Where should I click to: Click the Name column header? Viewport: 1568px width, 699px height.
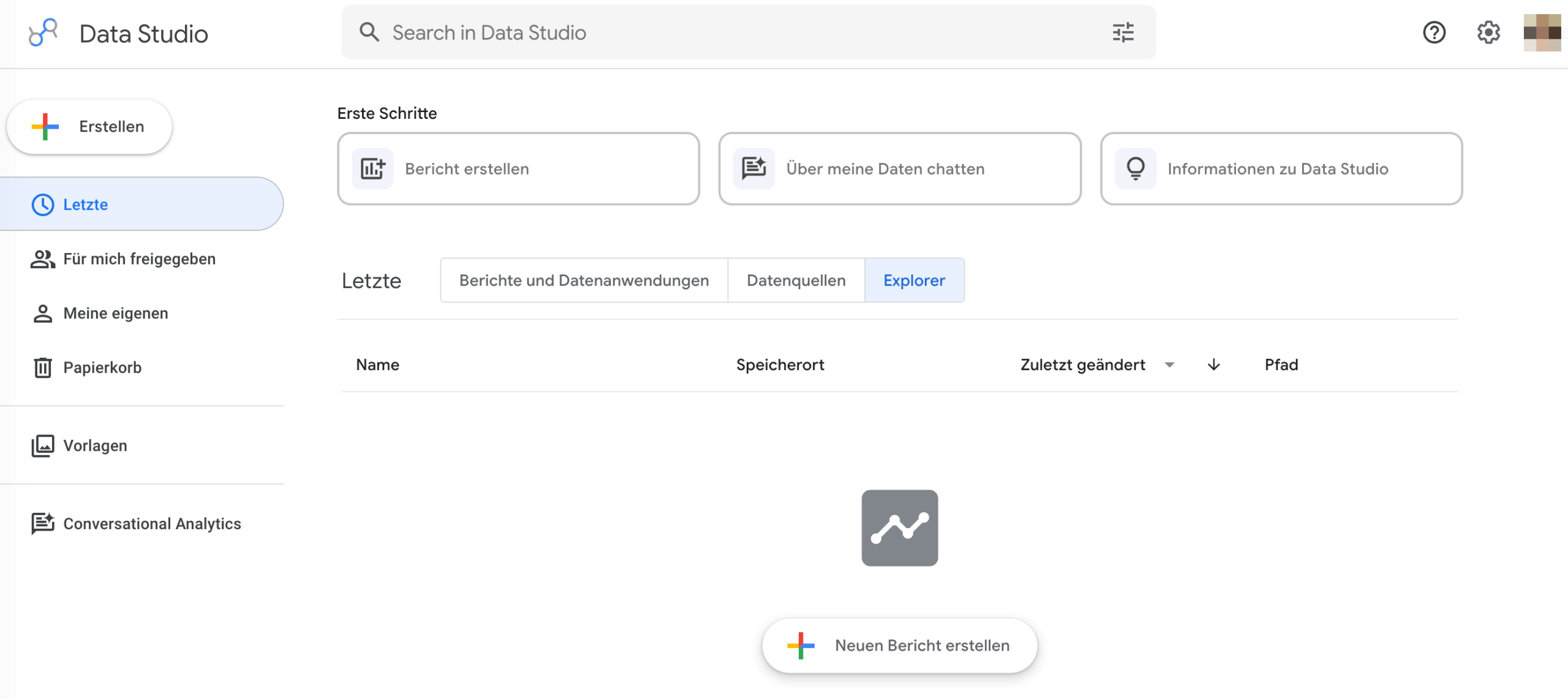(378, 365)
